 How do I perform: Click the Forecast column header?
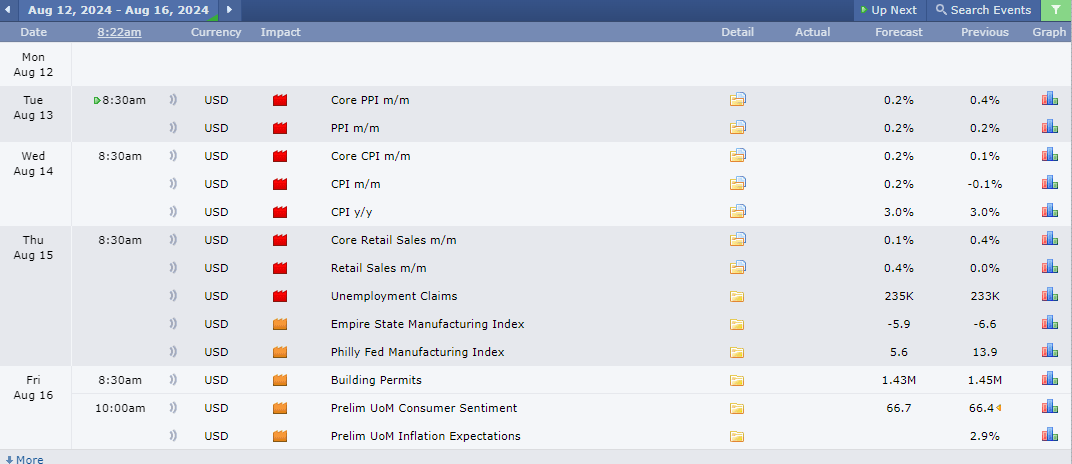898,32
